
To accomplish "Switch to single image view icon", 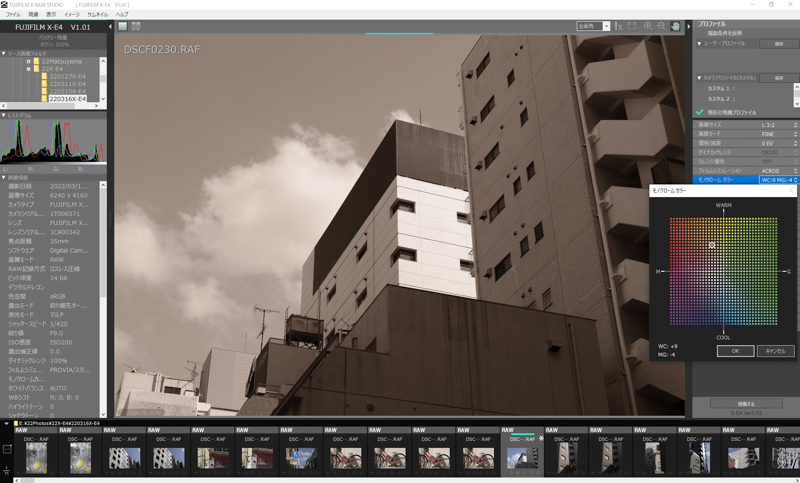I will [123, 26].
